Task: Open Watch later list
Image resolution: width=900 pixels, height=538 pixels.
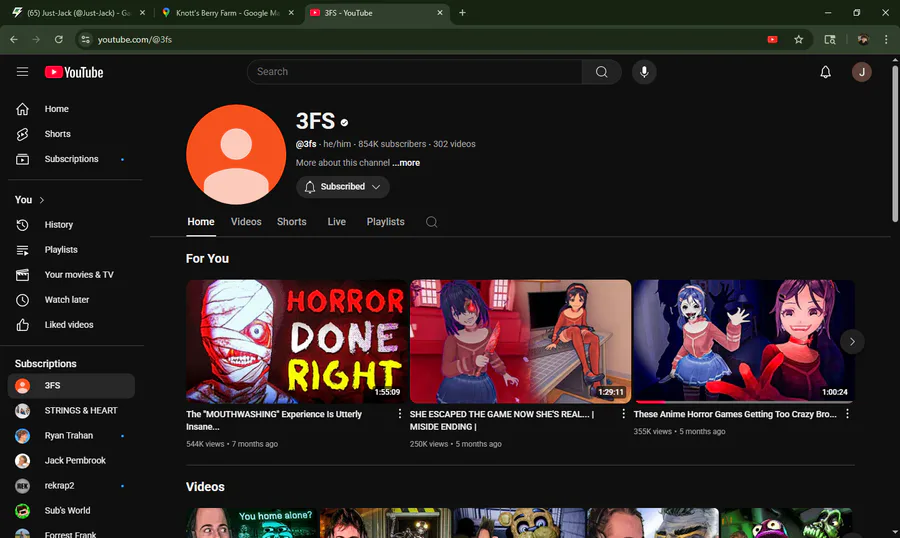Action: [72, 300]
